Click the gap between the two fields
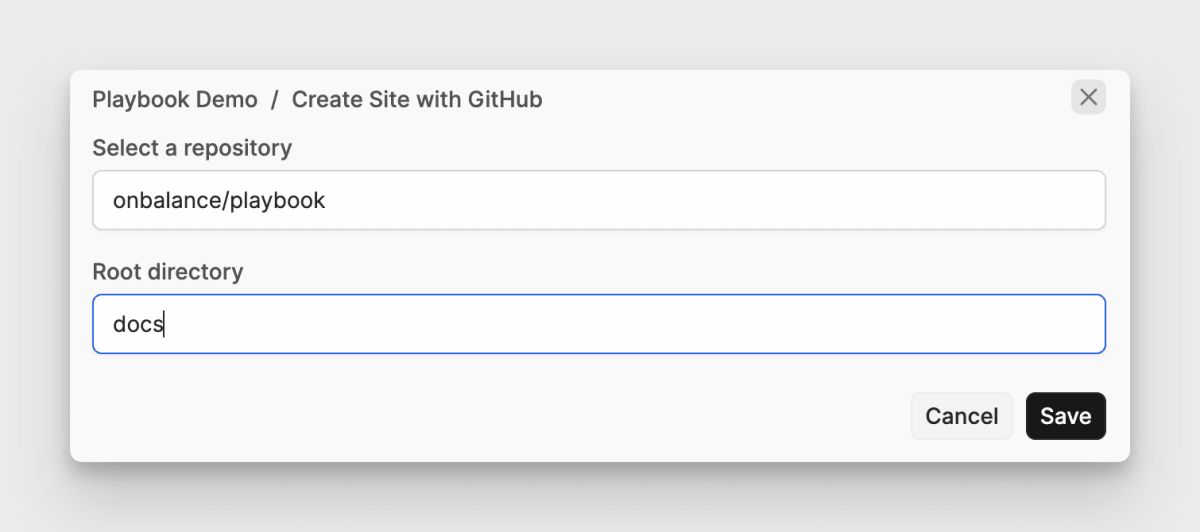Image resolution: width=1200 pixels, height=532 pixels. tap(600, 250)
